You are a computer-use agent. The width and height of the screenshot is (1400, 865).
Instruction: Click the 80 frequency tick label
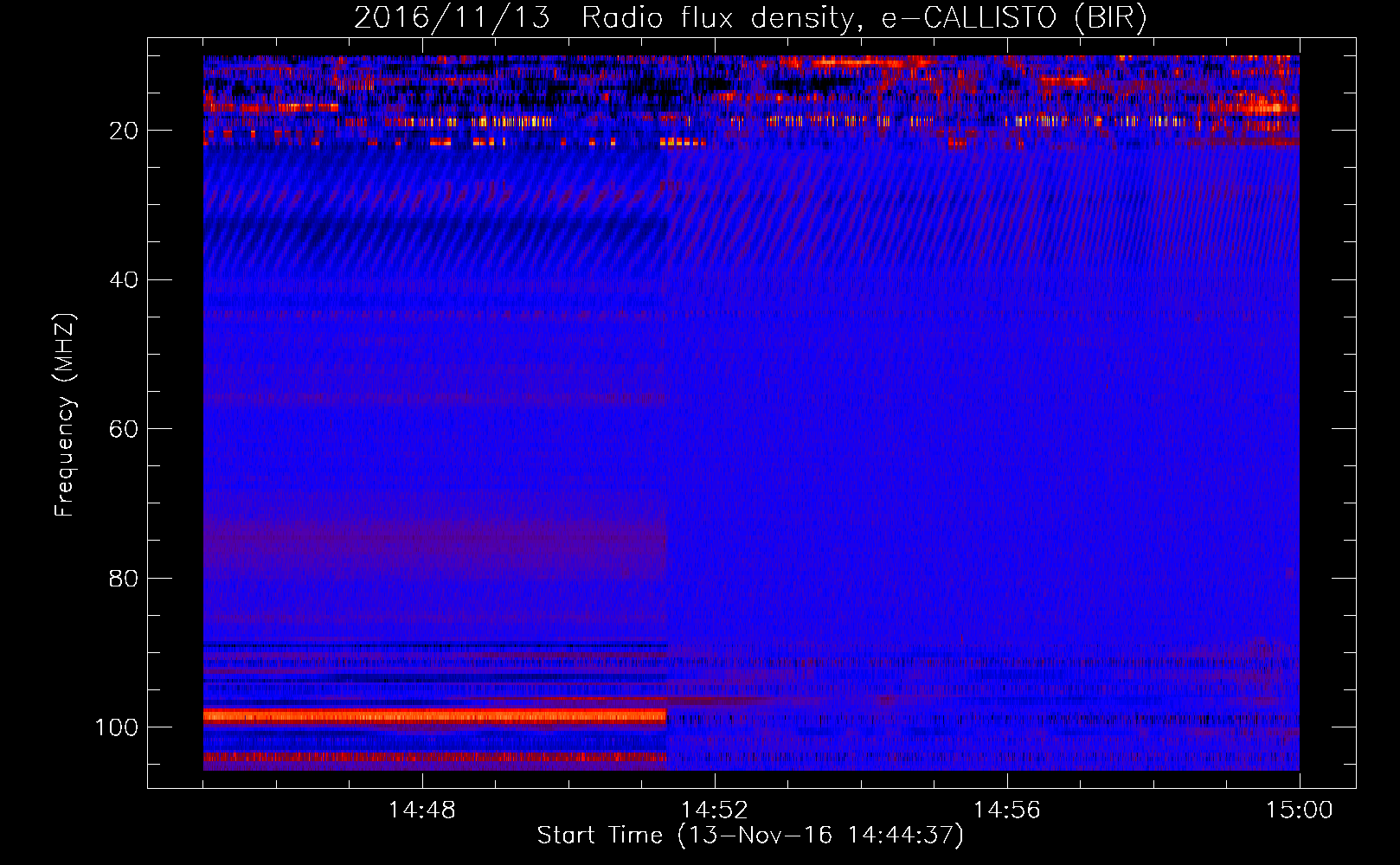click(124, 578)
